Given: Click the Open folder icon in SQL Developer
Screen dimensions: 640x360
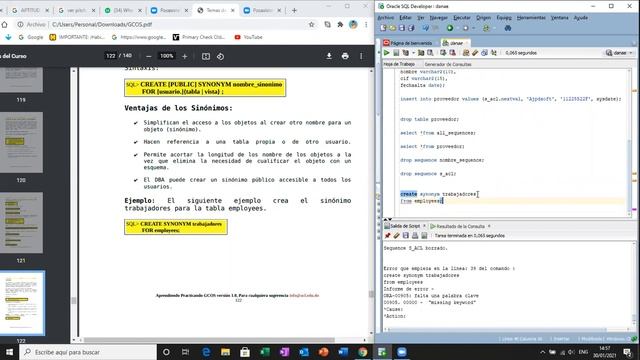Looking at the screenshot, I should point(392,28).
